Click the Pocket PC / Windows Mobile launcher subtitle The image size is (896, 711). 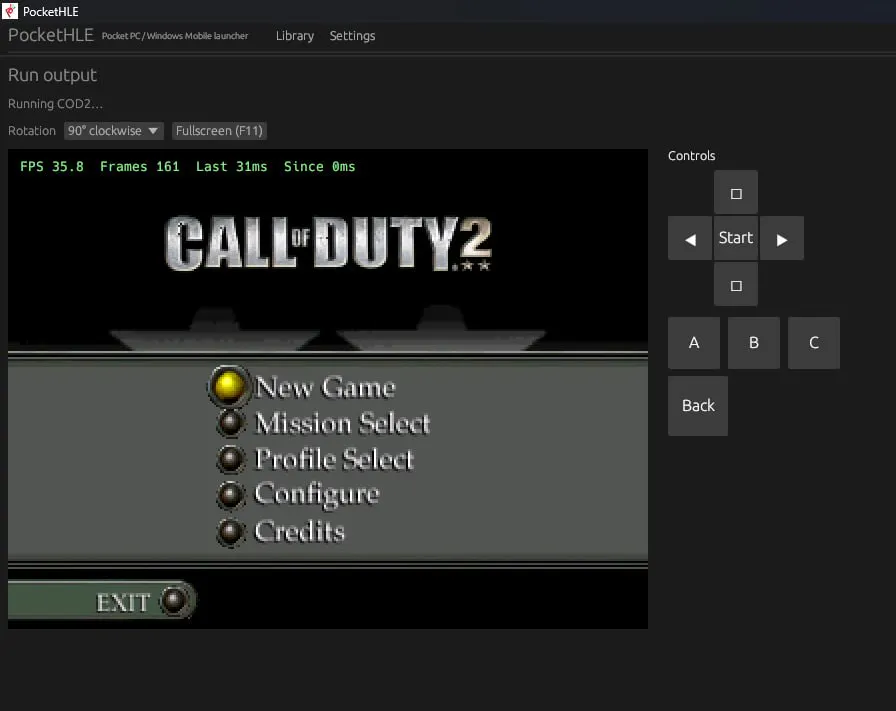tap(175, 36)
